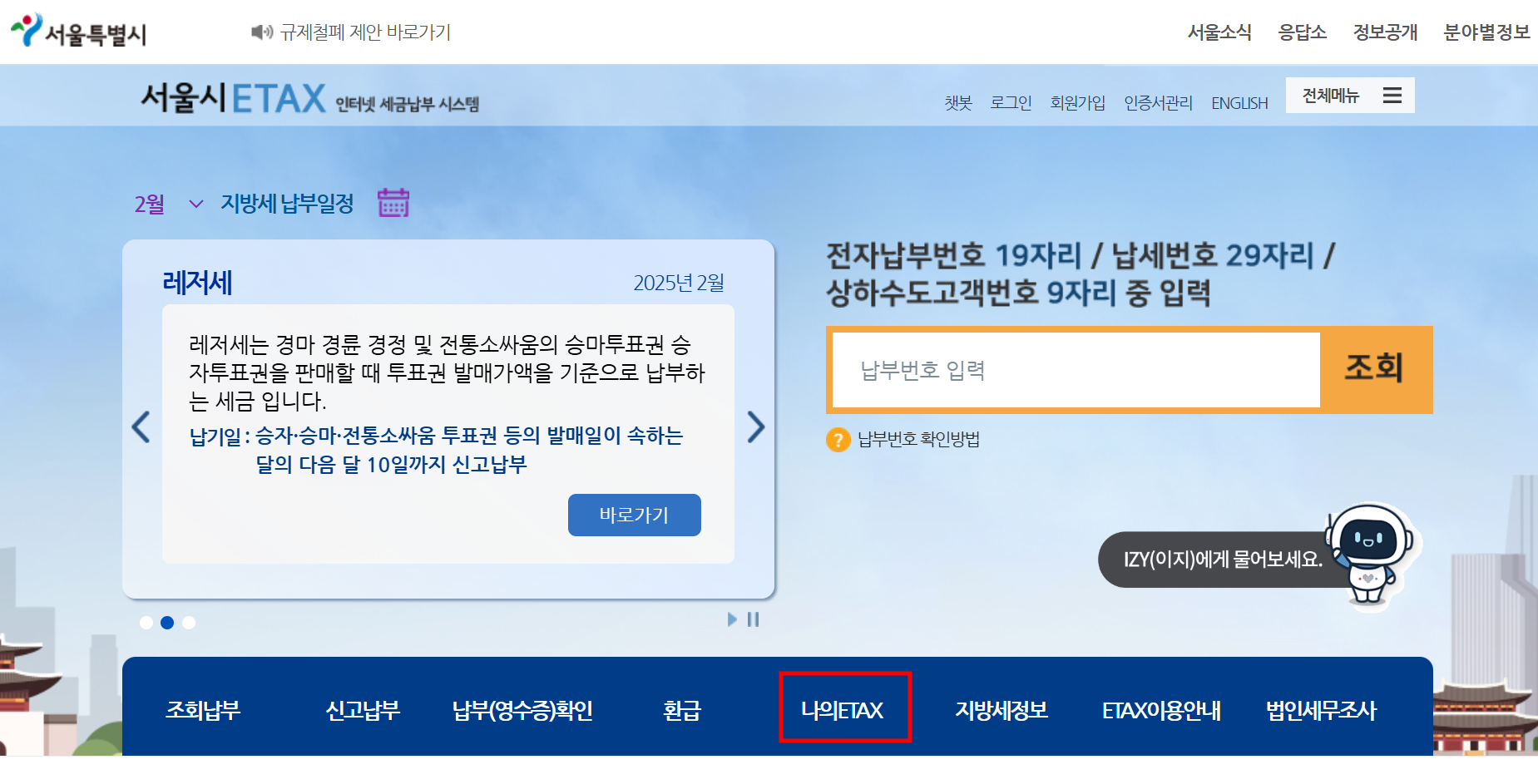Open 납부(영수증)확인 menu
The image size is (1538, 784).
point(522,710)
